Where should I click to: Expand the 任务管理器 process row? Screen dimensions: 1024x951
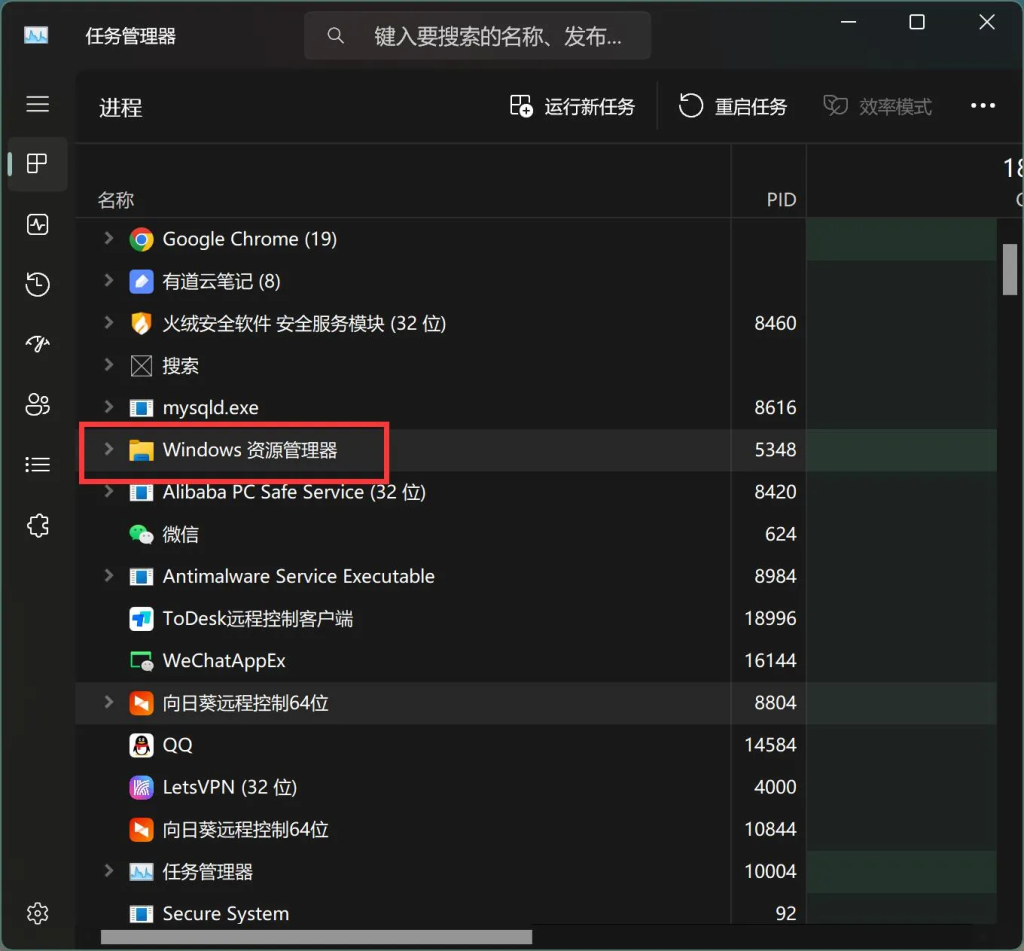[x=108, y=871]
